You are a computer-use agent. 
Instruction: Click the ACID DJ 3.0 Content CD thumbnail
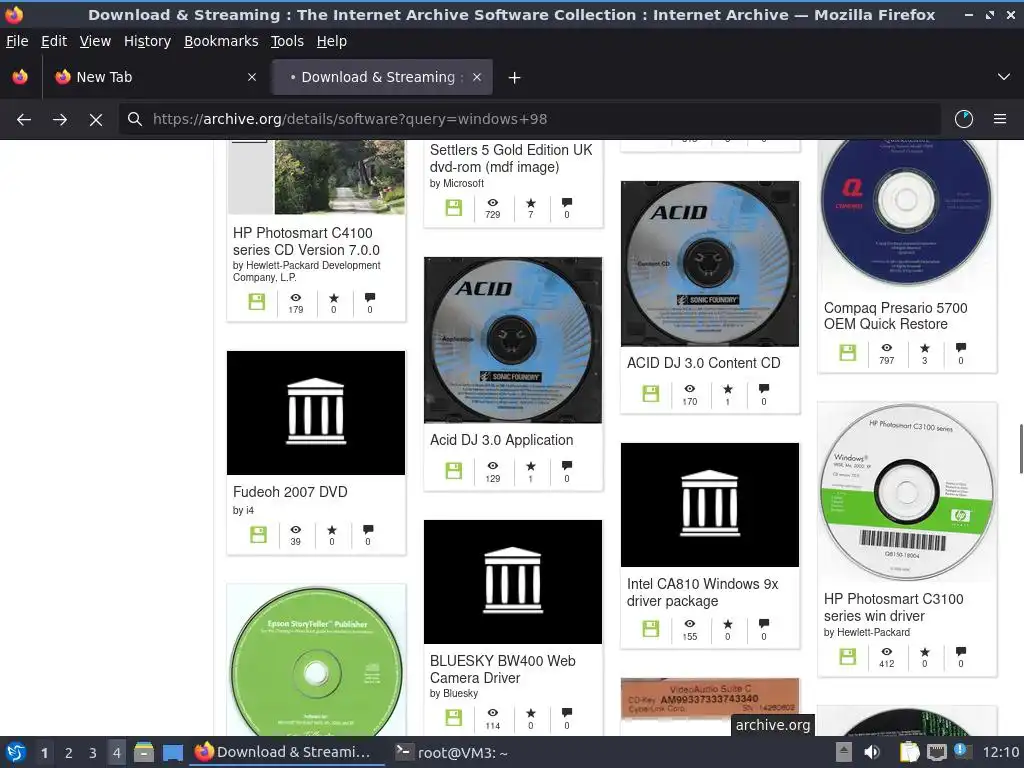click(710, 263)
